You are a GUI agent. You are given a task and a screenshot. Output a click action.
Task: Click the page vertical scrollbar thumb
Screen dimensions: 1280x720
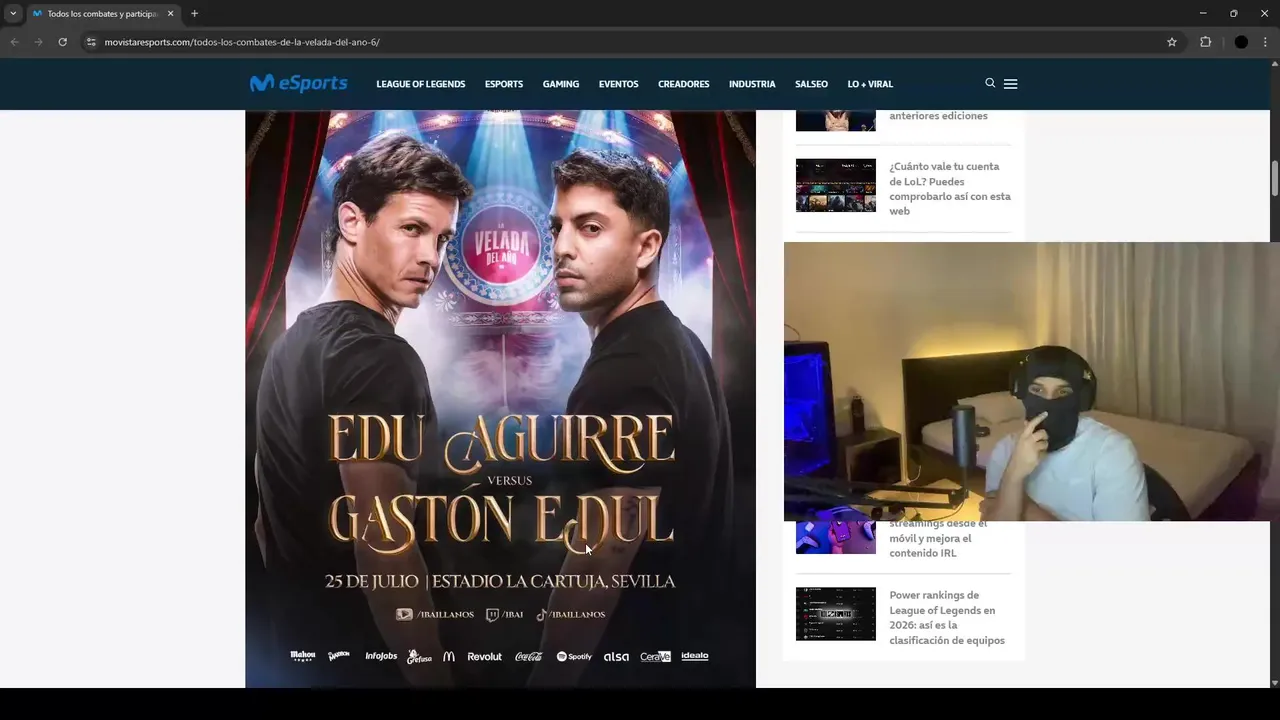tap(1274, 178)
